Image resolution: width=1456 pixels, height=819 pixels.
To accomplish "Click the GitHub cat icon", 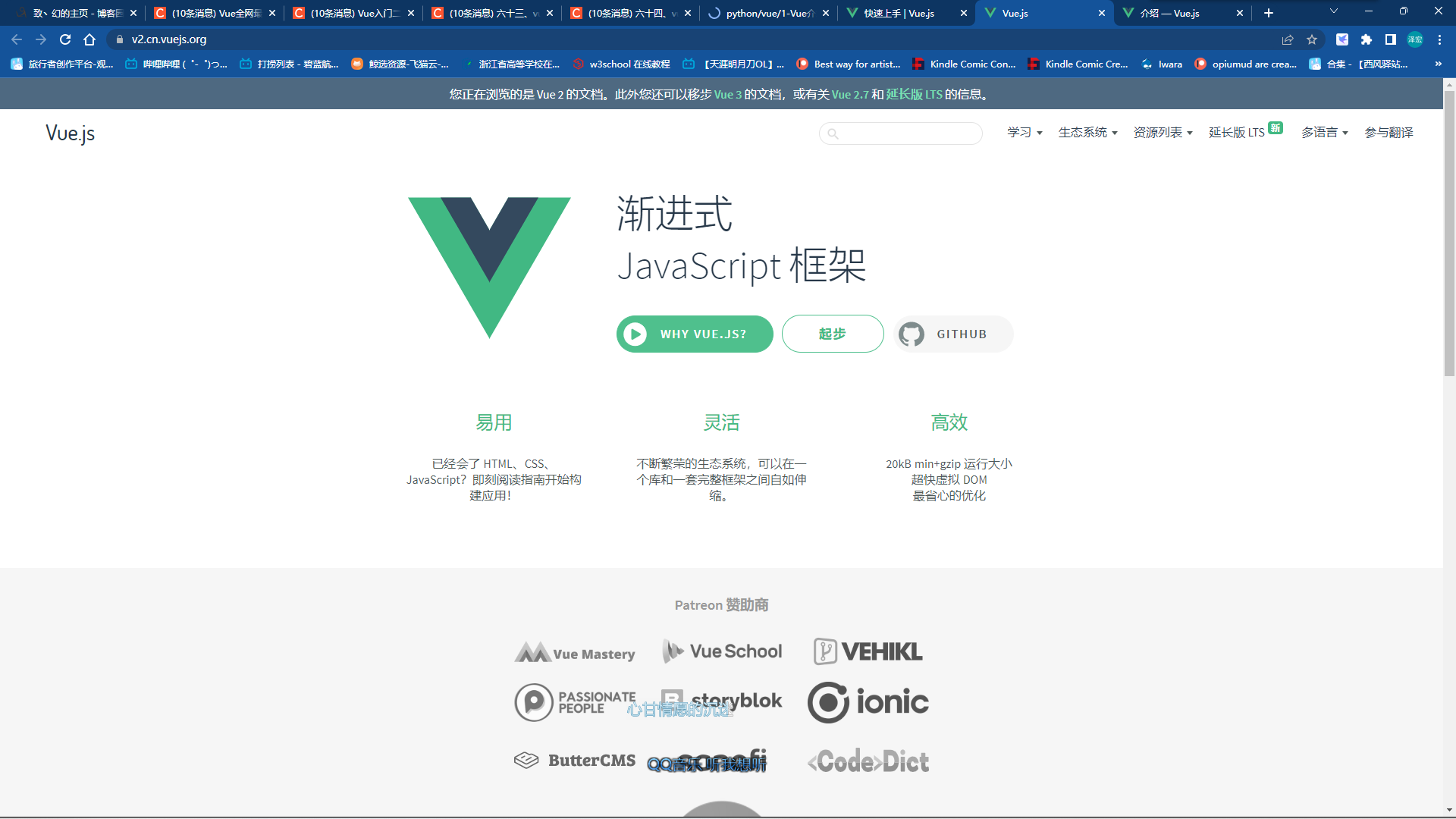I will coord(912,334).
